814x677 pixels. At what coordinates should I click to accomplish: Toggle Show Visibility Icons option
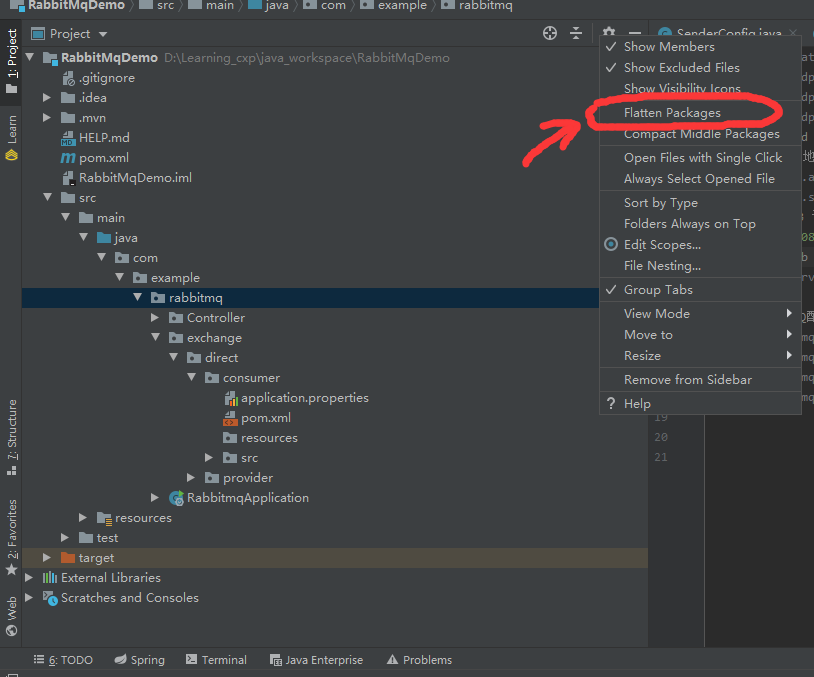point(700,89)
